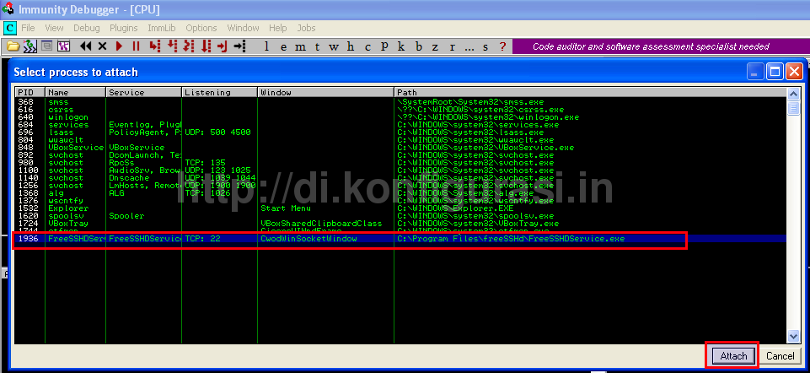
Task: Click the Python script runner icon in toolbar
Action: click(30, 46)
